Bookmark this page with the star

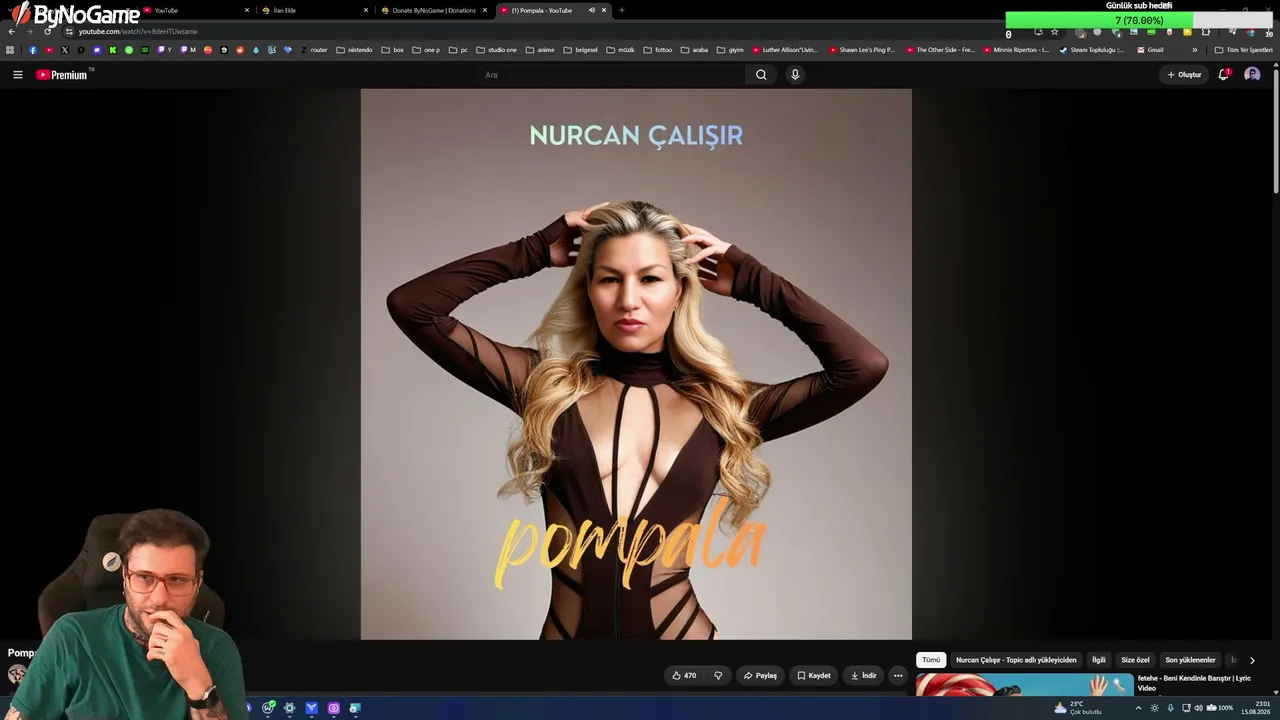coord(1054,31)
